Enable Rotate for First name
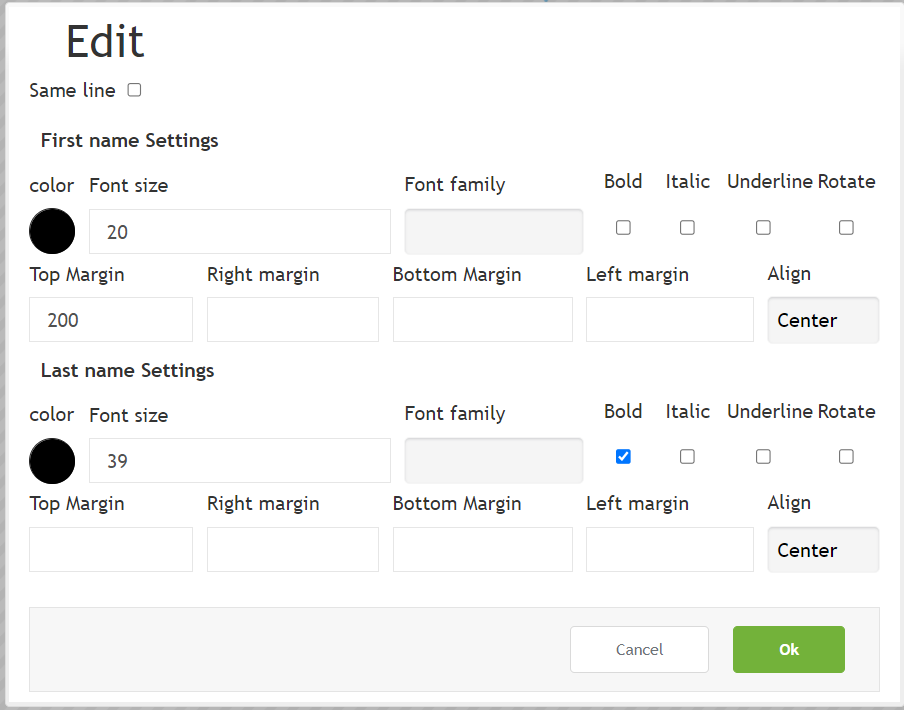Image resolution: width=904 pixels, height=710 pixels. coord(846,228)
